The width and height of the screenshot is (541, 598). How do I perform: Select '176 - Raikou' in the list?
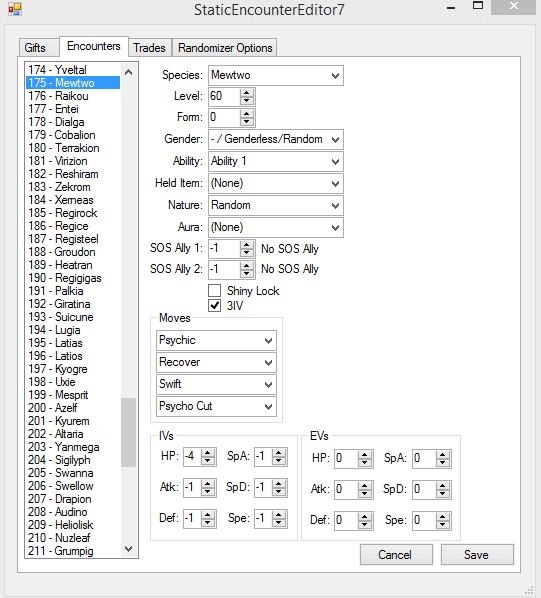coord(73,96)
